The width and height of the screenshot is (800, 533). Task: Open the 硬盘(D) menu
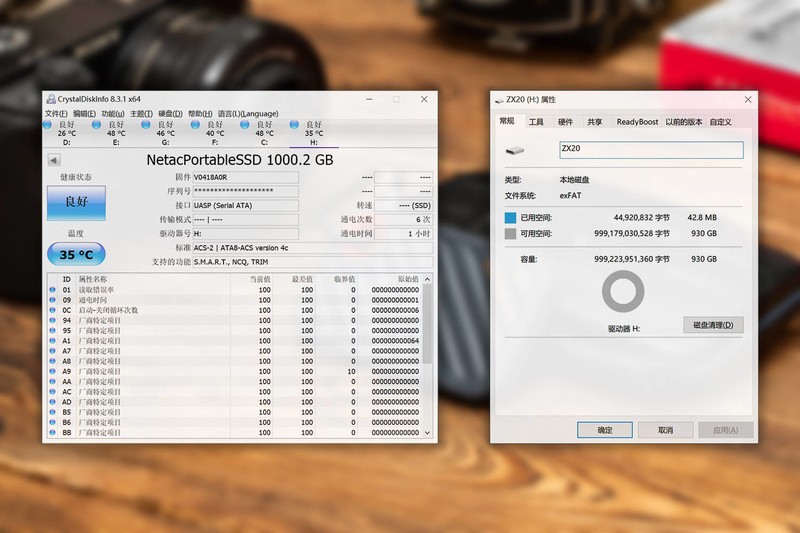pos(170,113)
